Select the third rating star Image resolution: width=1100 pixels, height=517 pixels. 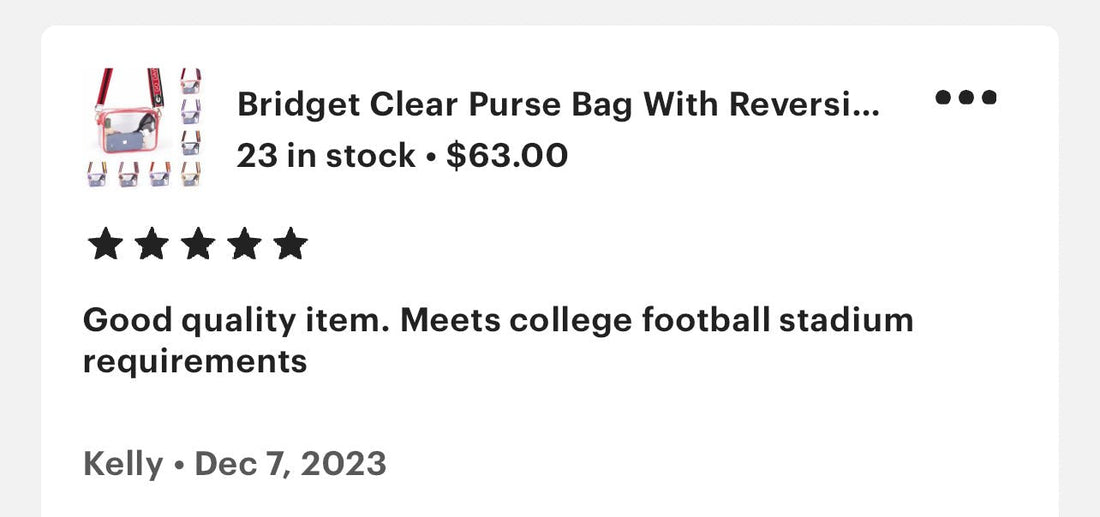(x=198, y=243)
